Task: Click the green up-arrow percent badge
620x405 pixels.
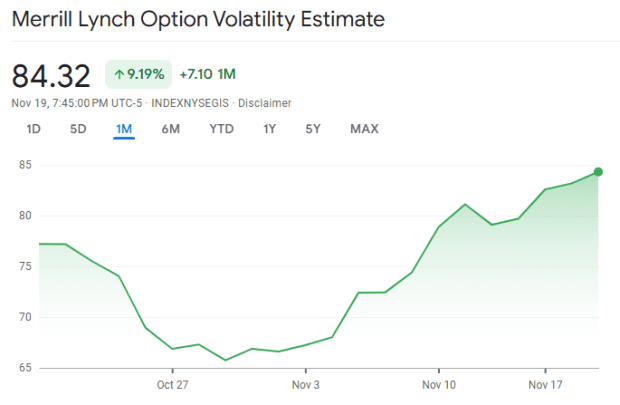Action: tap(137, 74)
